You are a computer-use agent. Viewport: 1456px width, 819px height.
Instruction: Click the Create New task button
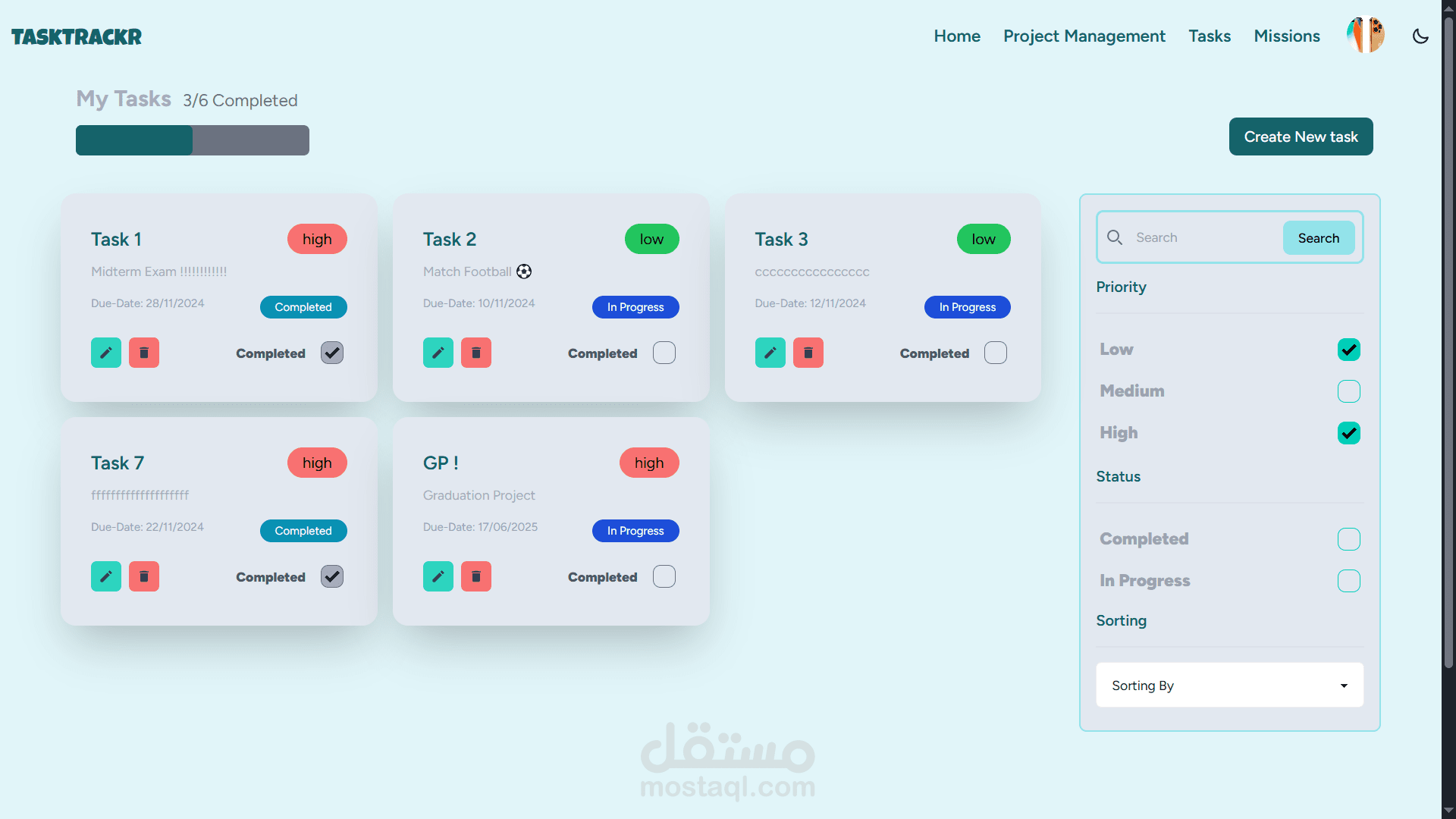[x=1301, y=136]
